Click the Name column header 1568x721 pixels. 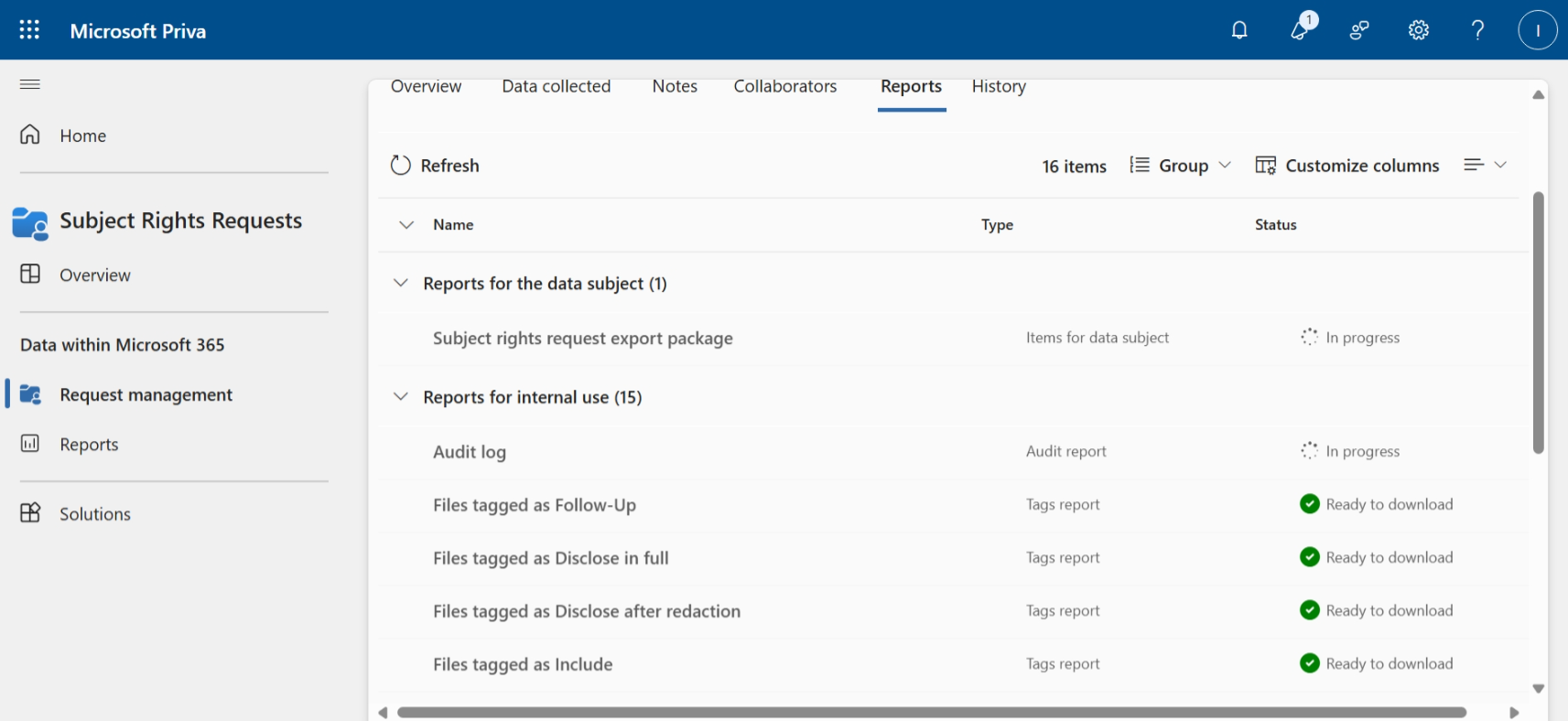point(453,224)
